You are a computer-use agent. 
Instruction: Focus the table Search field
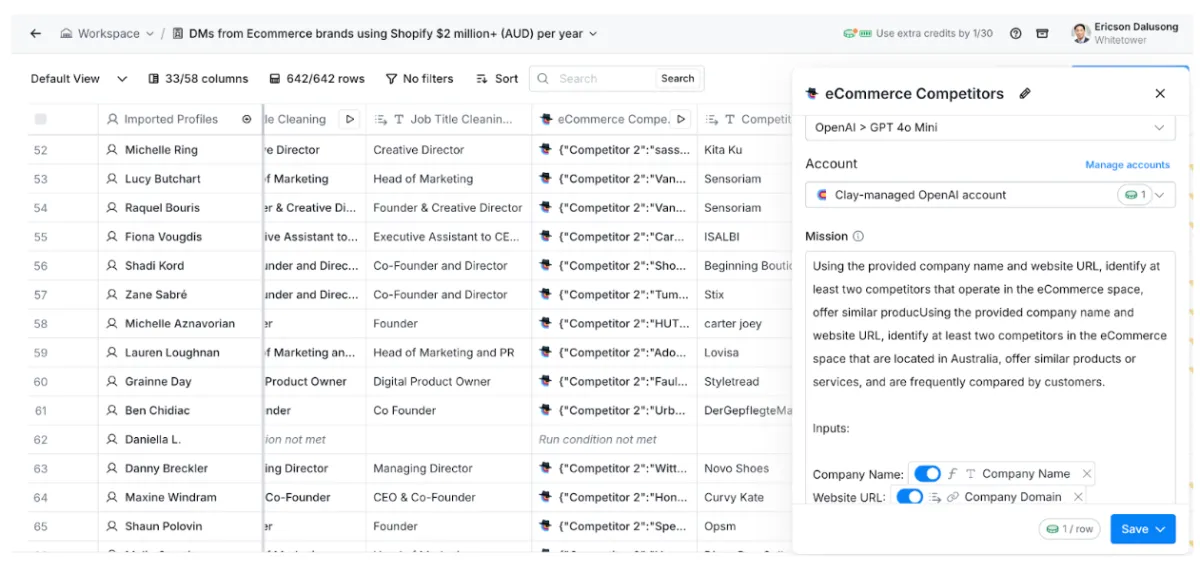pyautogui.click(x=592, y=78)
